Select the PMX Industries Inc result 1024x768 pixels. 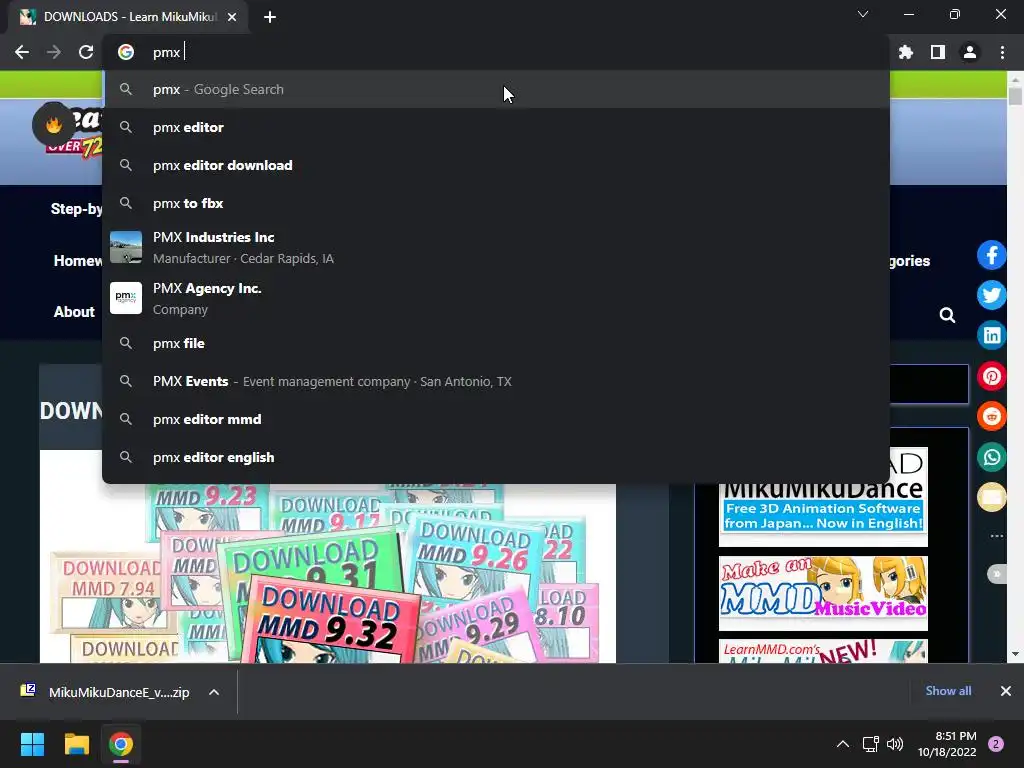pos(496,248)
